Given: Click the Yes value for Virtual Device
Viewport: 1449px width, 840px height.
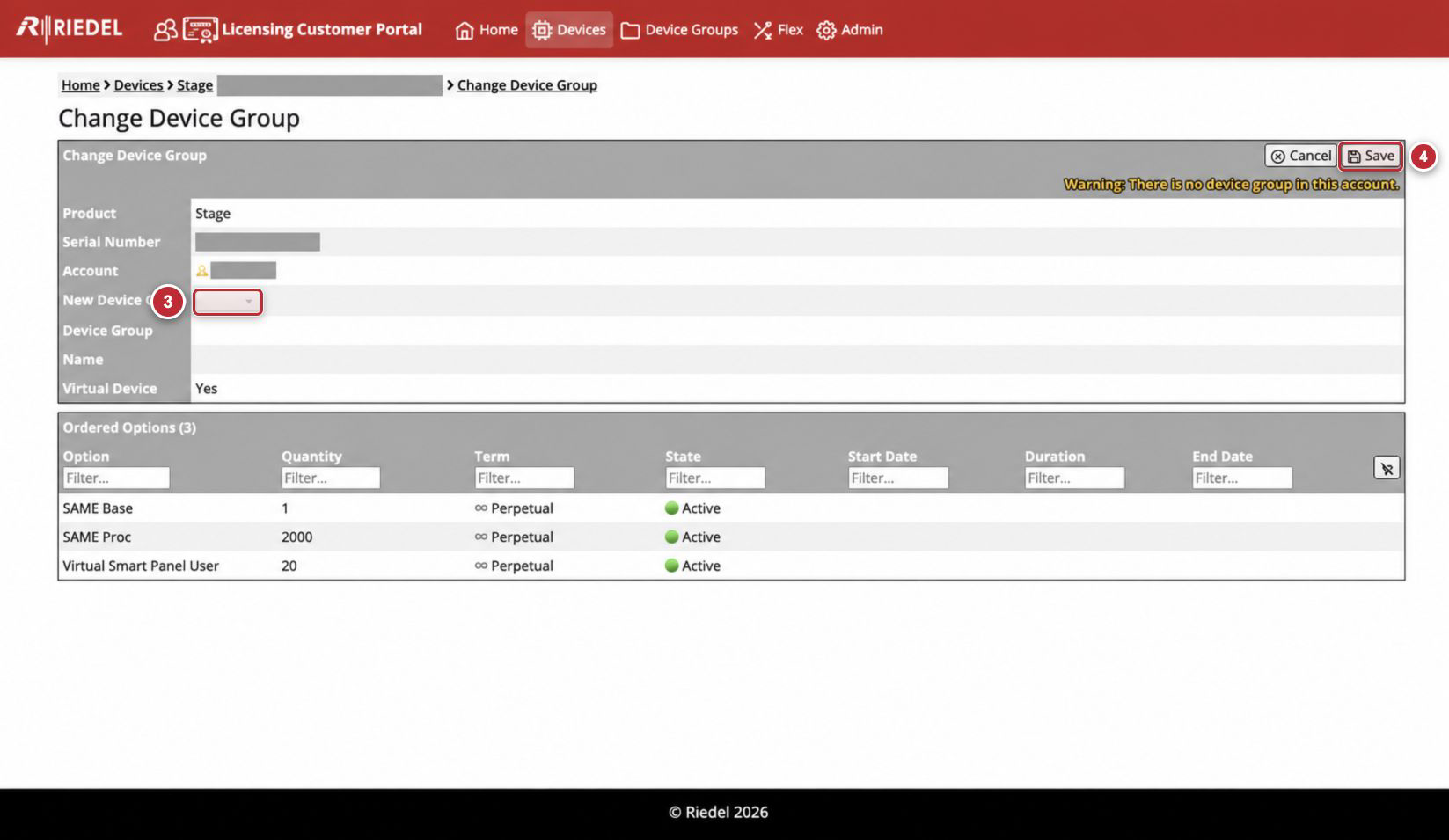Looking at the screenshot, I should 206,389.
